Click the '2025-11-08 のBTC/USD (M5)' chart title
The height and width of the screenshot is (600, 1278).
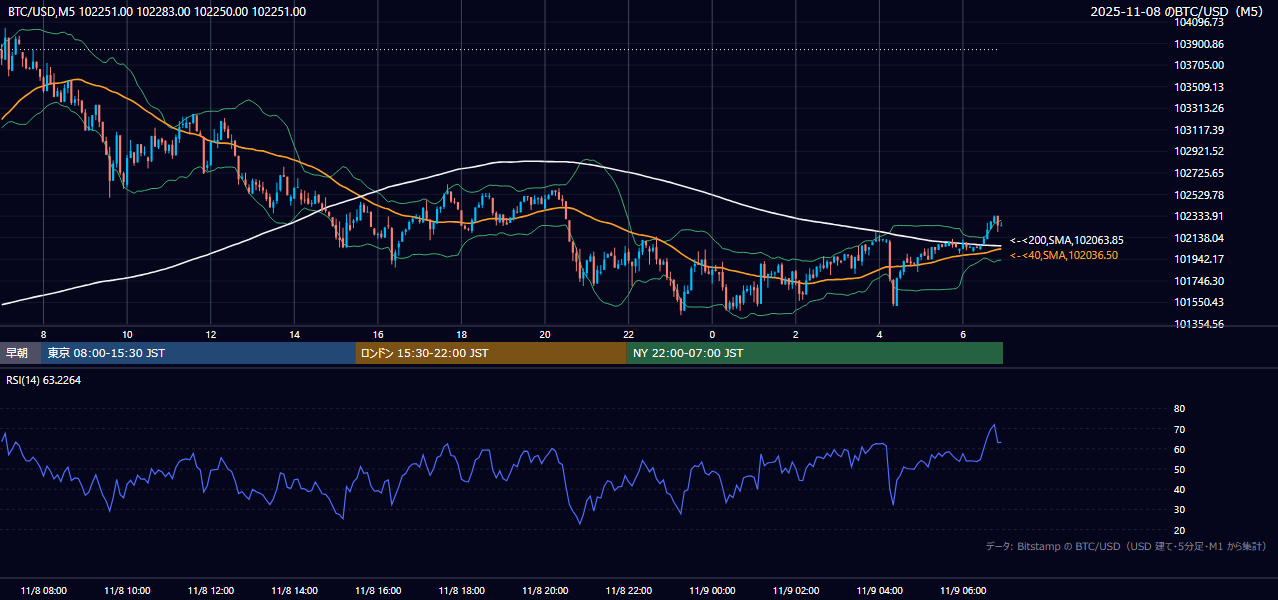click(x=1178, y=12)
